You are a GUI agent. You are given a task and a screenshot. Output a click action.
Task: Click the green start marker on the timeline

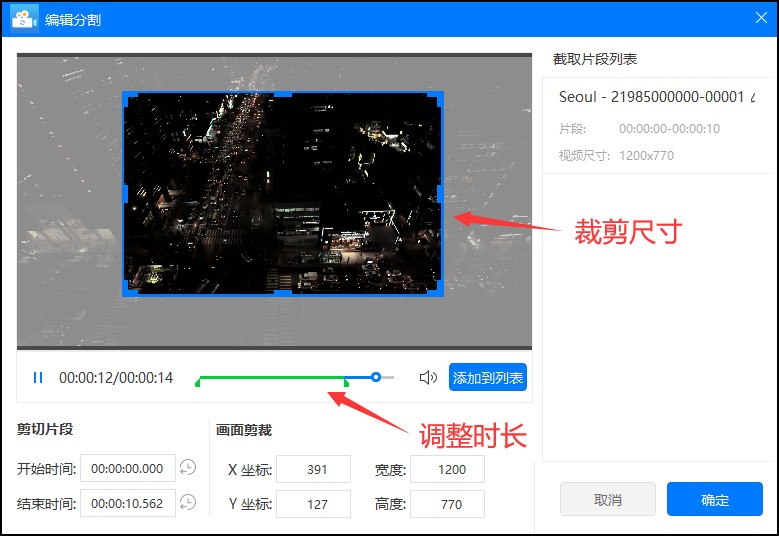point(198,382)
